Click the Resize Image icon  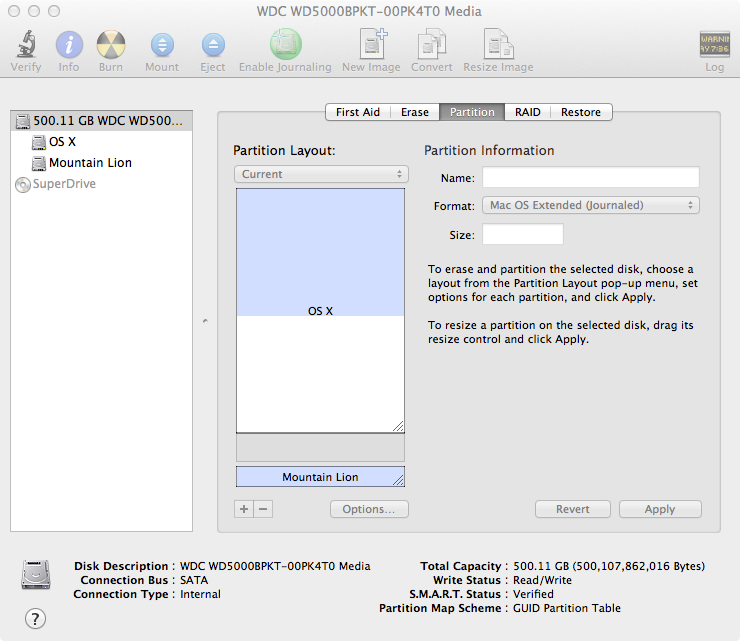[498, 44]
